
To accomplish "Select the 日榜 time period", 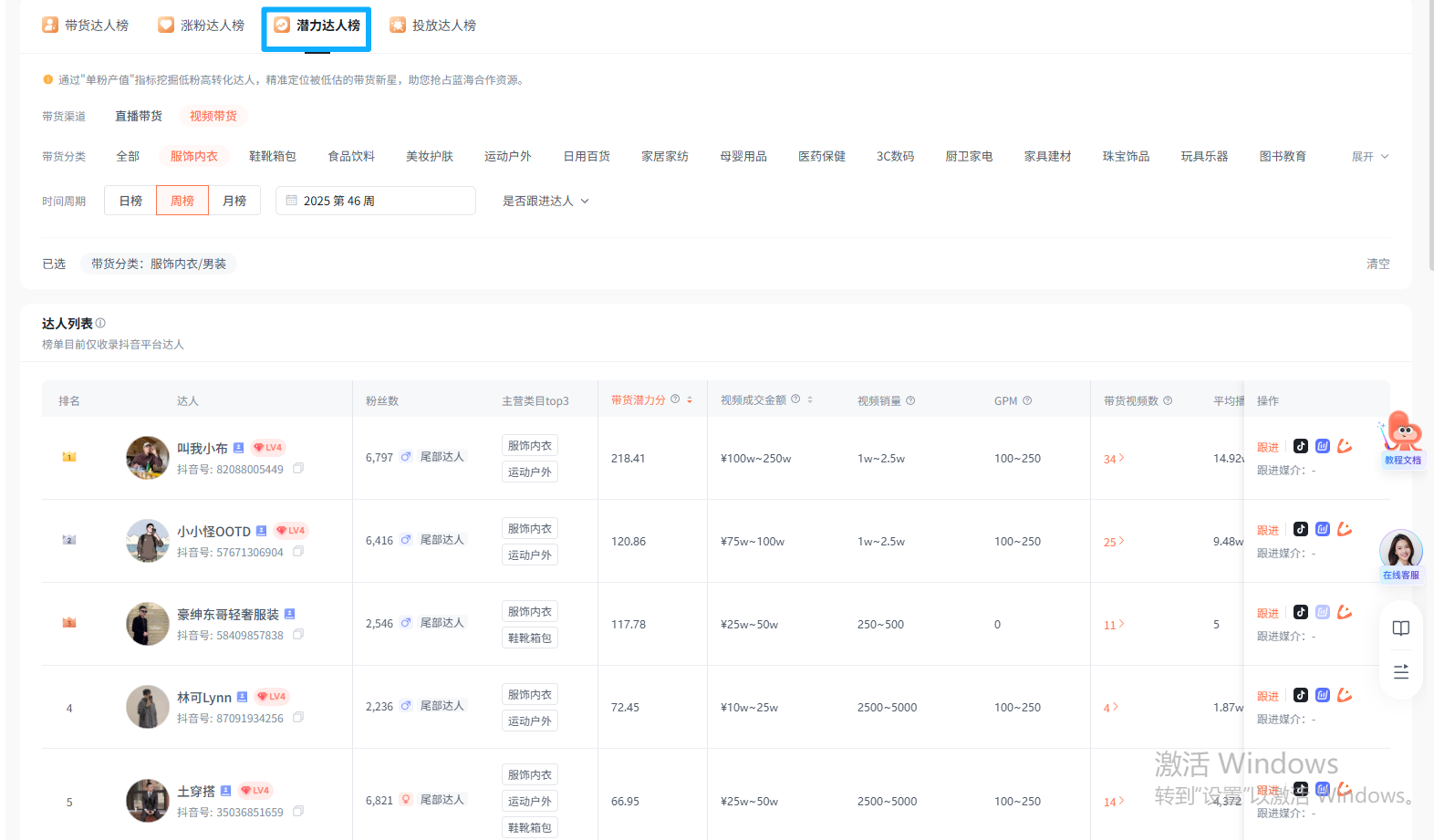I will coord(130,201).
